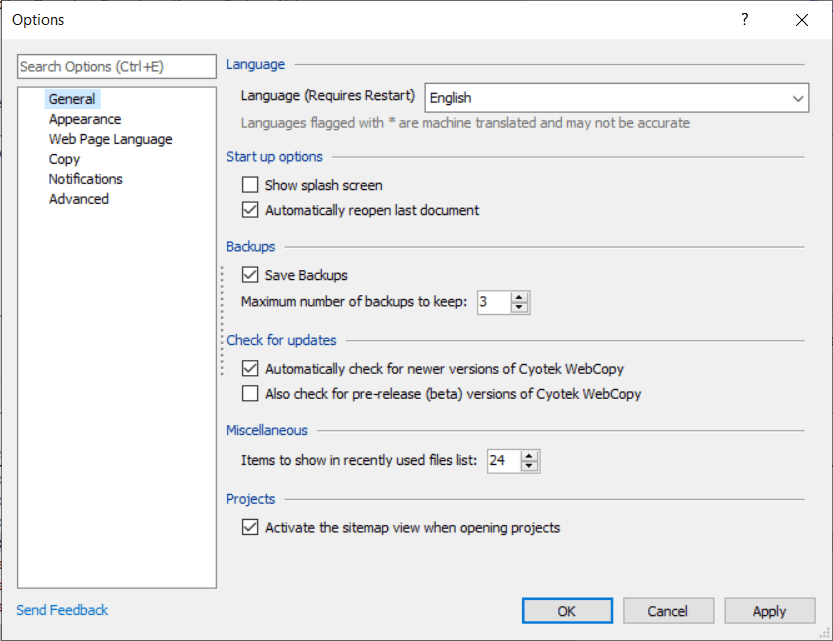
Task: Select the Appearance options page
Action: [85, 119]
